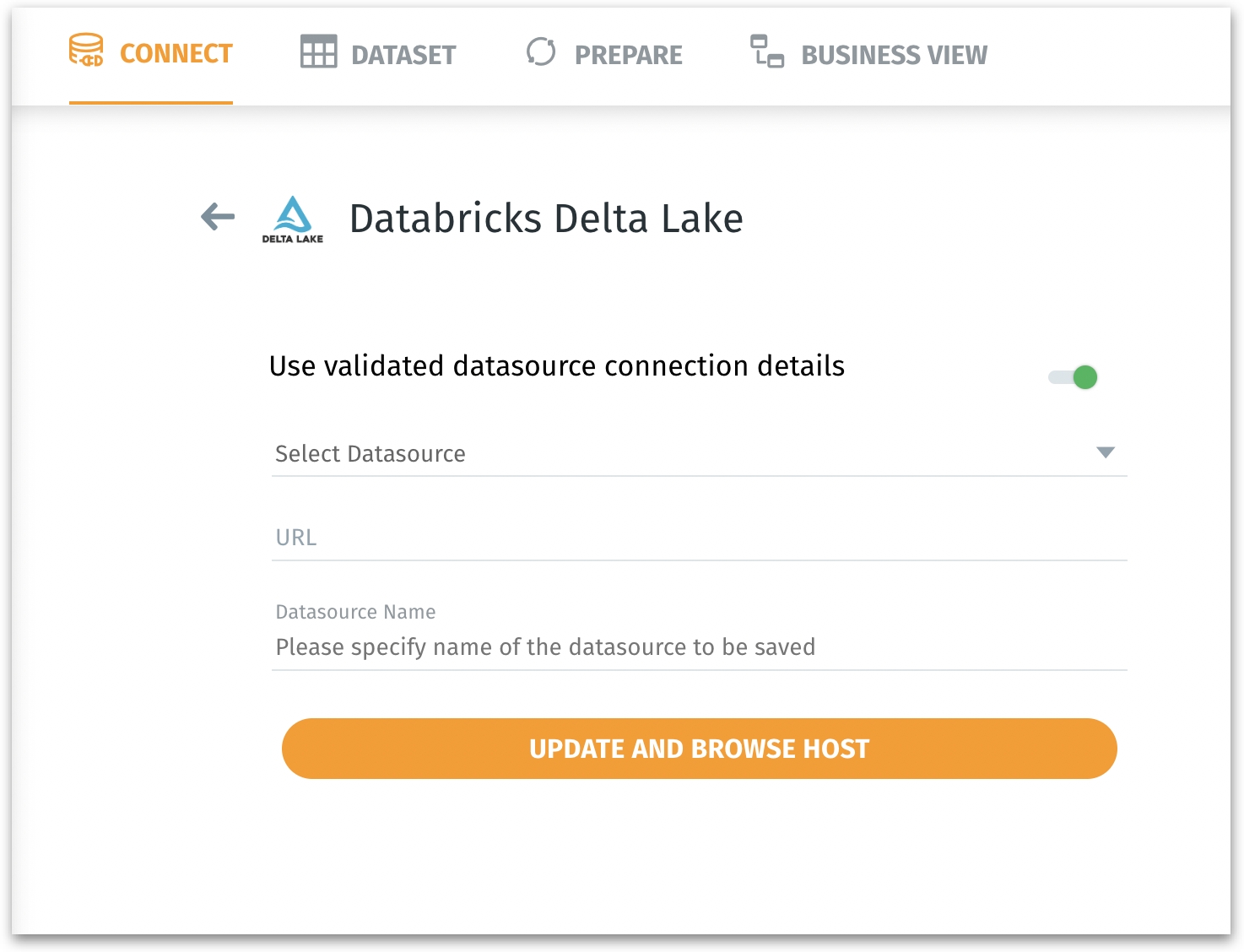Click the small Datasource Name label
The height and width of the screenshot is (952, 1244).
tap(355, 612)
